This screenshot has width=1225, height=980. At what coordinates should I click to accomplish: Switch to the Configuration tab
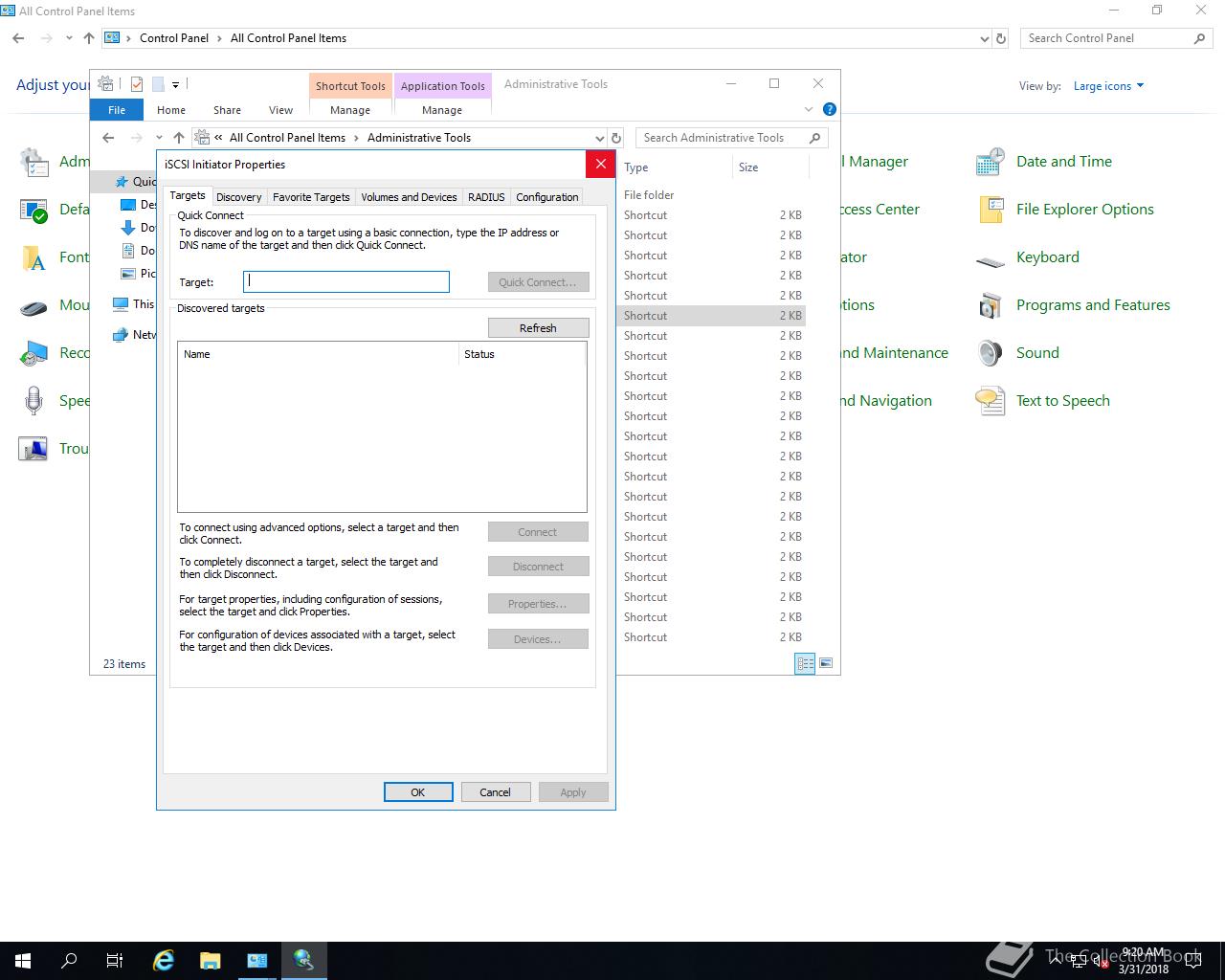tap(546, 197)
